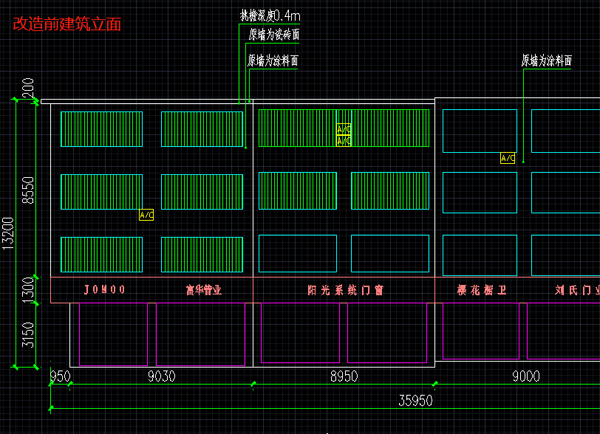
Task: Select the 阳光系统门窗 sign text
Action: point(345,290)
